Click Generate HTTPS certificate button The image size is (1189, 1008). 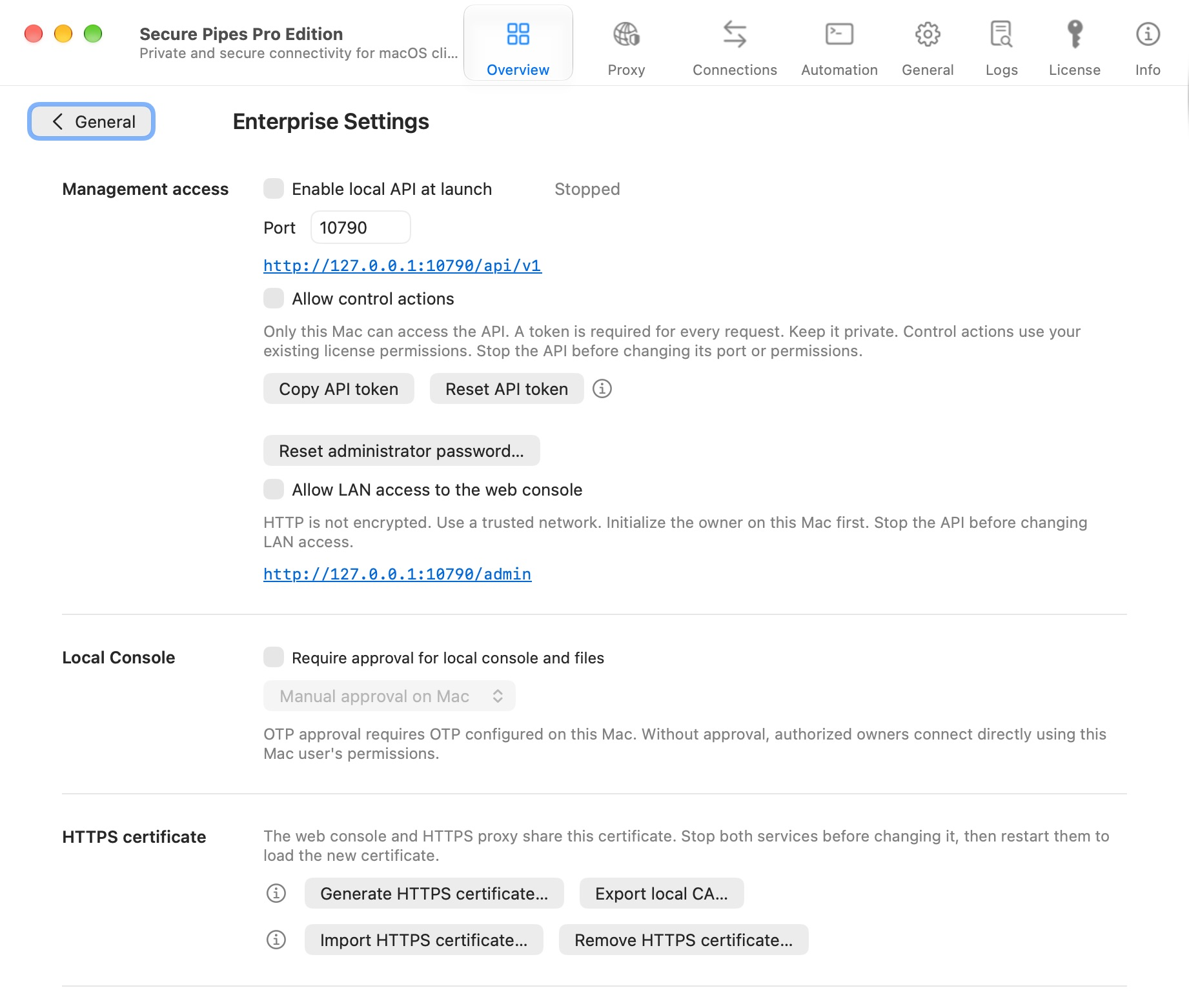434,894
